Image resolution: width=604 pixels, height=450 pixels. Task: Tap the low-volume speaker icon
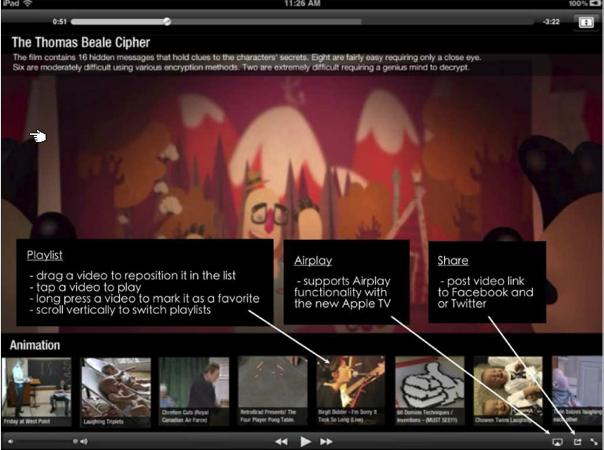point(10,442)
